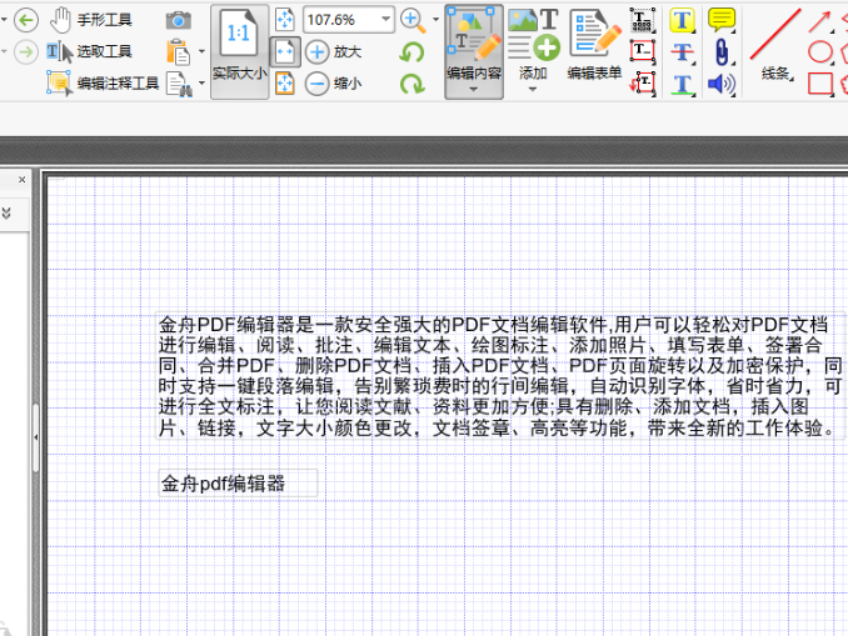Select the 手形工具 hand tool
This screenshot has height=636, width=848.
click(91, 21)
